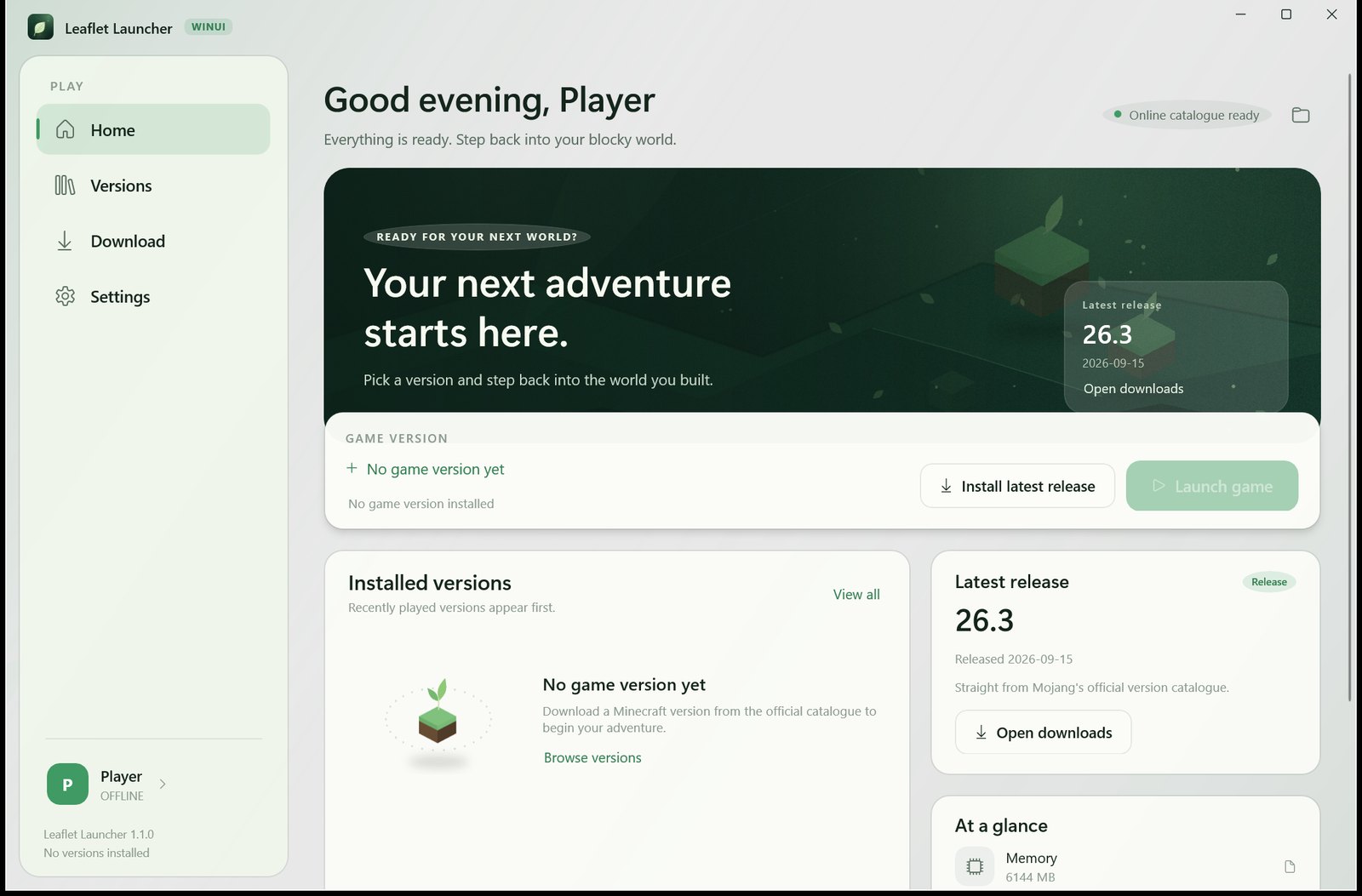
Task: Click the Release badge
Action: [1268, 582]
